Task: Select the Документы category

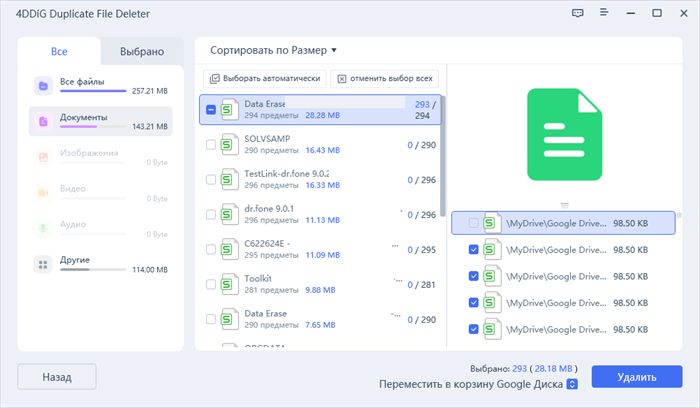Action: click(100, 121)
